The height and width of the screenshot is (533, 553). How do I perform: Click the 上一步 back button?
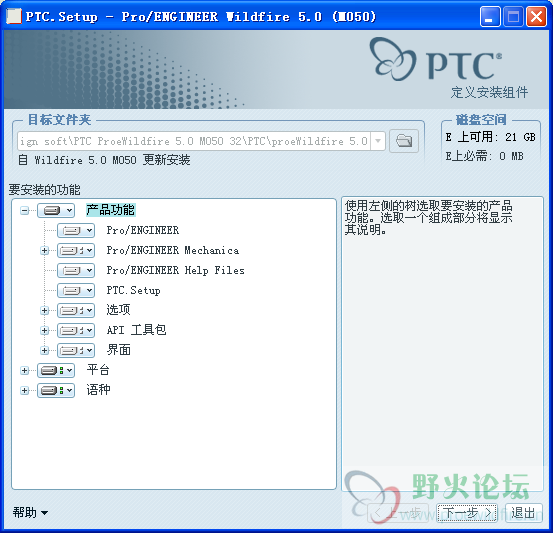click(398, 513)
